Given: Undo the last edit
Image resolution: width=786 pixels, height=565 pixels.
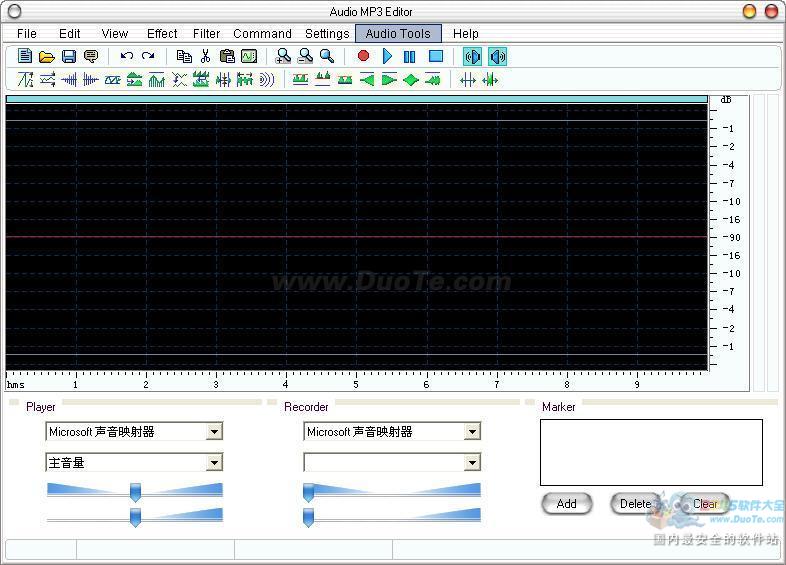Looking at the screenshot, I should (126, 56).
